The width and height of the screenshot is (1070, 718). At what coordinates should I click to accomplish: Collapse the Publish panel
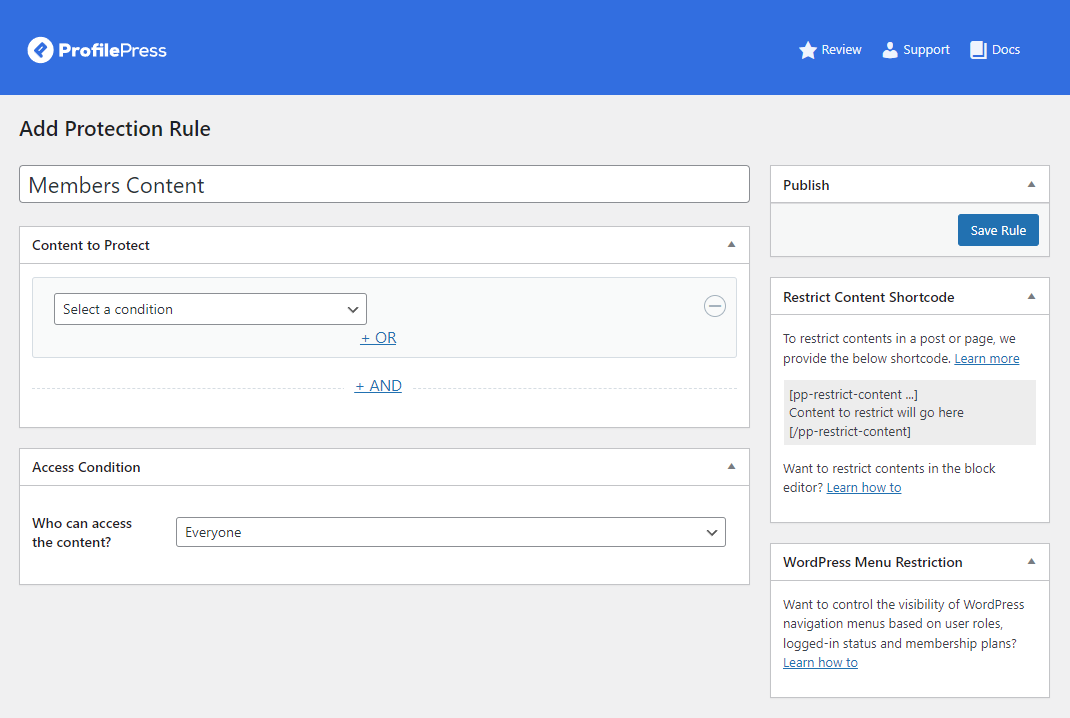(x=1031, y=185)
